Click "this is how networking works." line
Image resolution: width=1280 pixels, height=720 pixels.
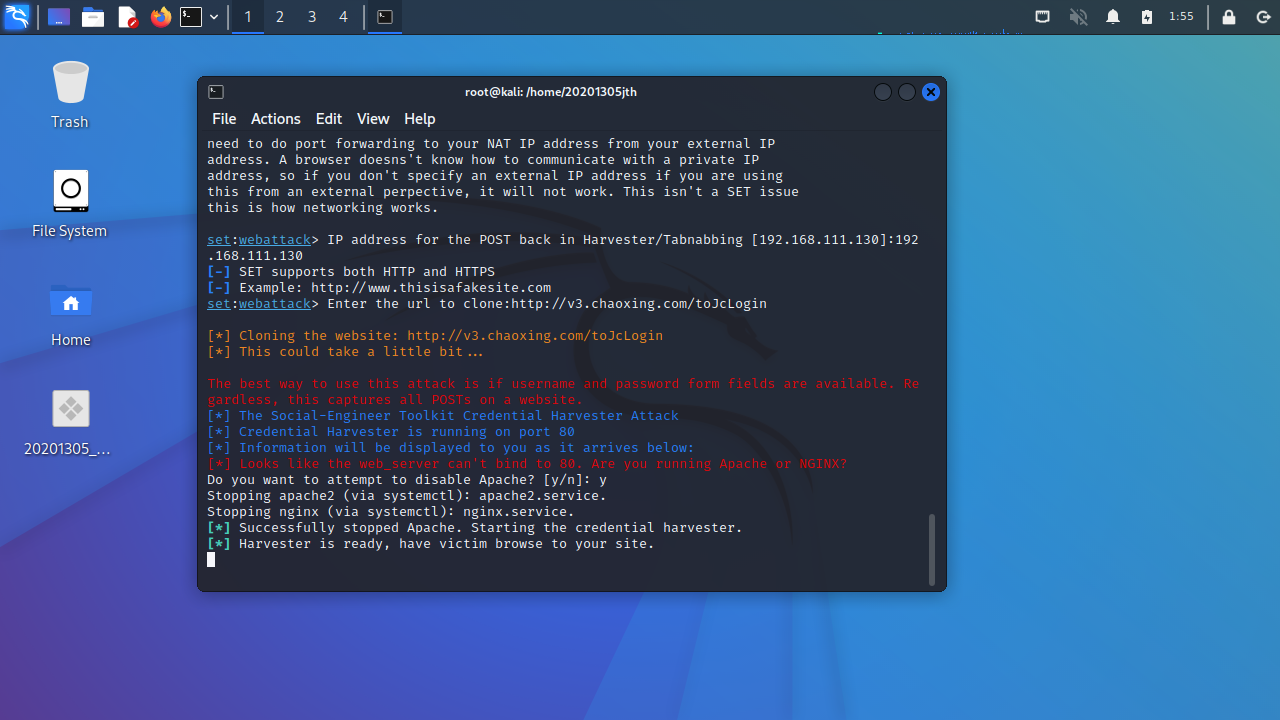(323, 208)
